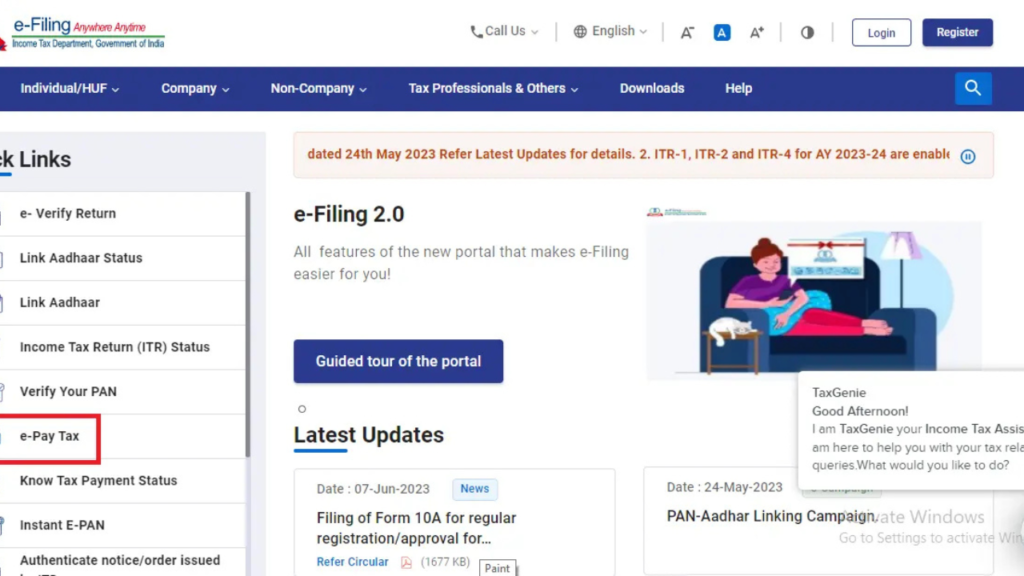Click the Quick Links panel scrollbar
Screen dimensions: 1024x576
(248, 325)
